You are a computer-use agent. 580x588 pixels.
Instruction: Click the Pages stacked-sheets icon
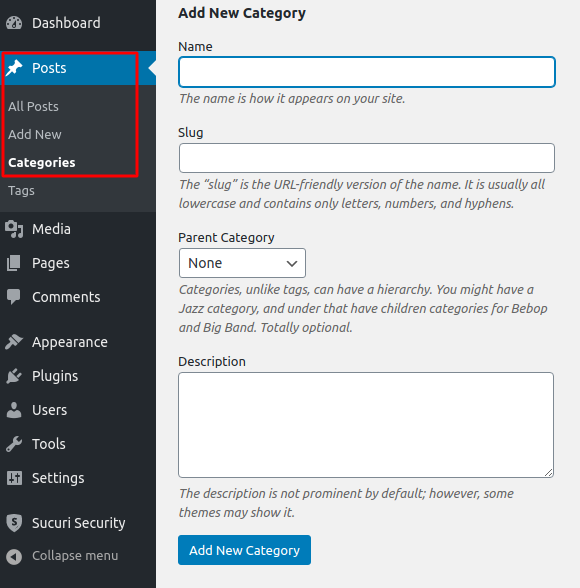(14, 263)
